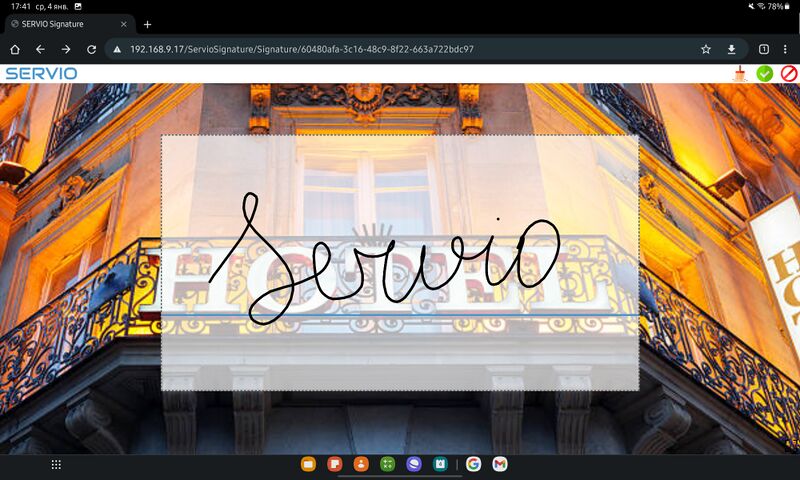The width and height of the screenshot is (800, 480).
Task: Launch Gmail from the taskbar
Action: coord(499,464)
